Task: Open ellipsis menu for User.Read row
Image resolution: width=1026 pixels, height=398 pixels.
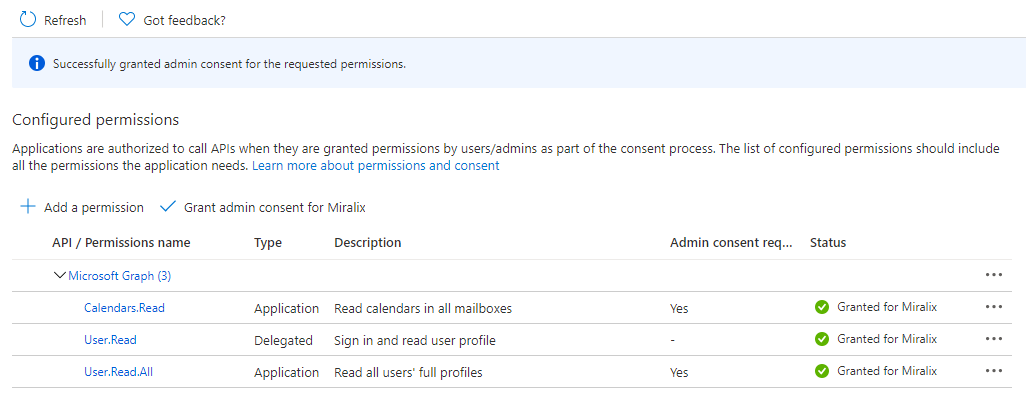Action: (x=993, y=339)
